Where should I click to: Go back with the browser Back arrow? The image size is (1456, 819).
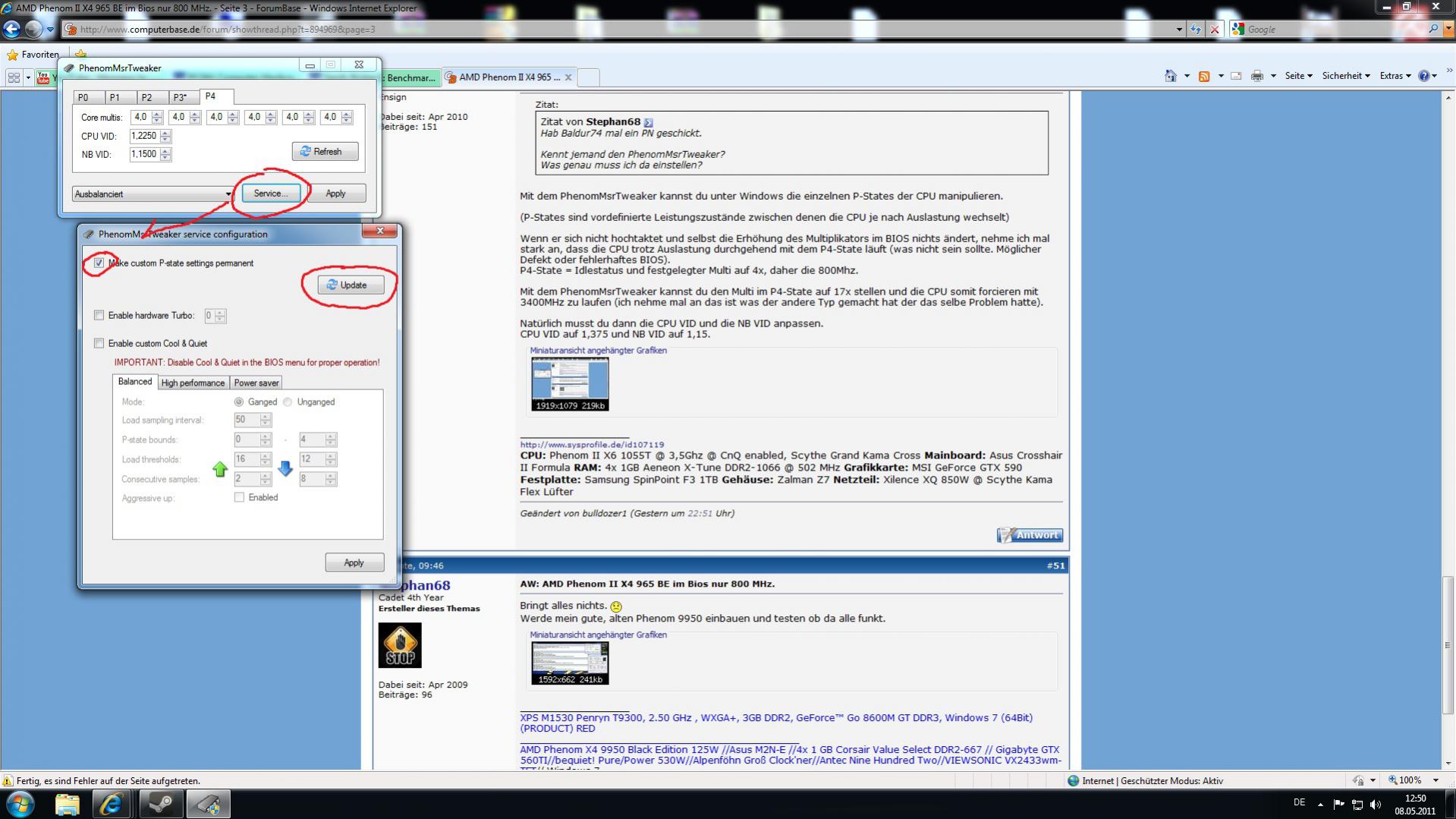click(11, 29)
